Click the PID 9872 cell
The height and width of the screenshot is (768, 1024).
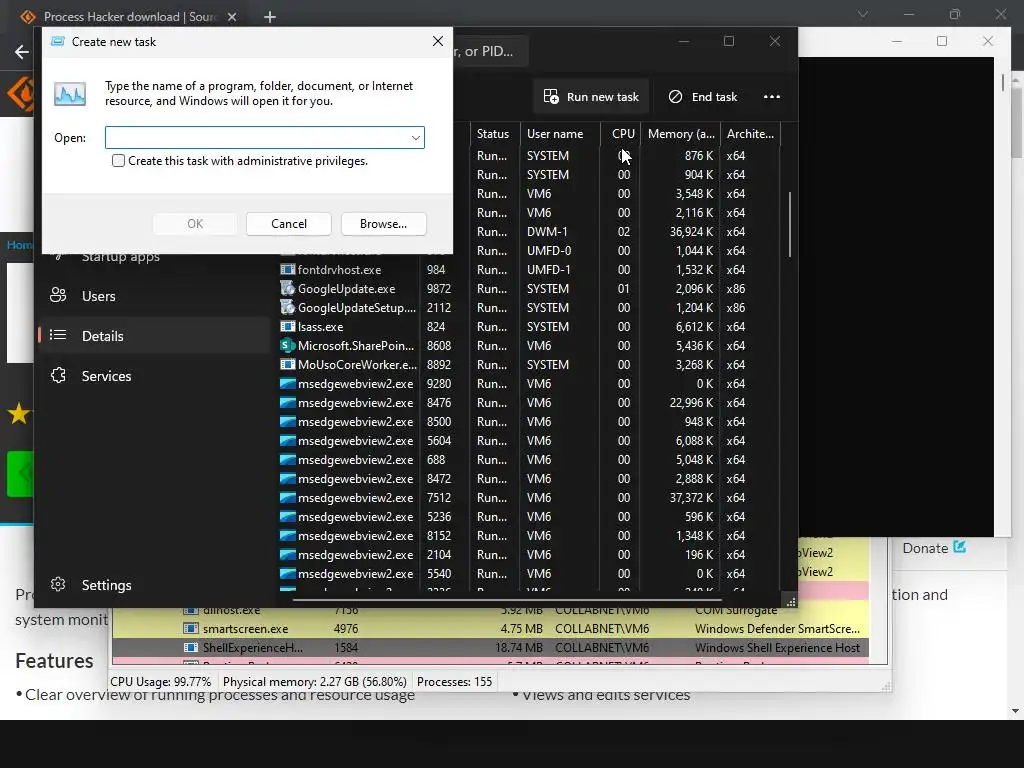[439, 289]
